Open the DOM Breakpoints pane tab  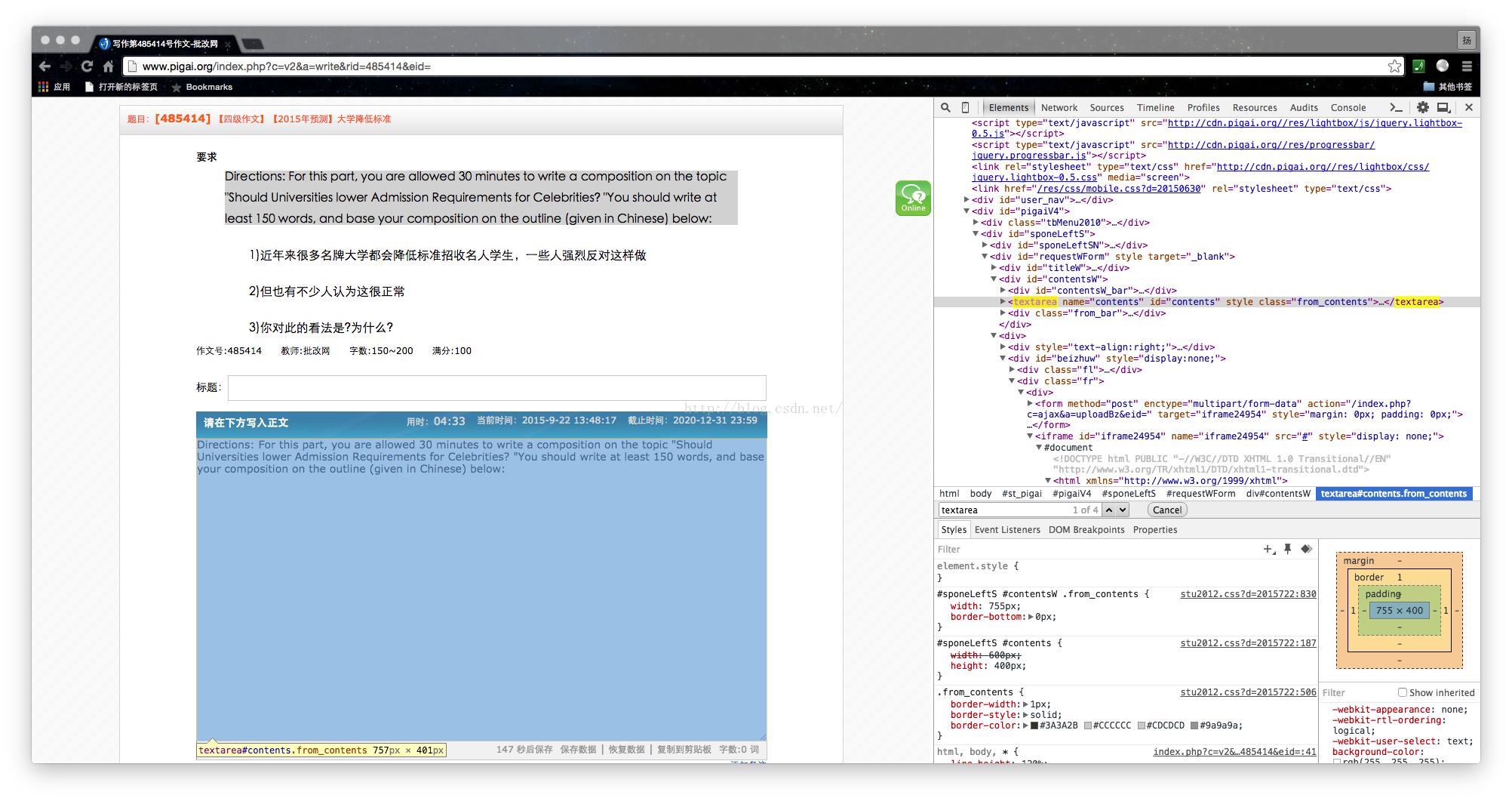(1086, 530)
